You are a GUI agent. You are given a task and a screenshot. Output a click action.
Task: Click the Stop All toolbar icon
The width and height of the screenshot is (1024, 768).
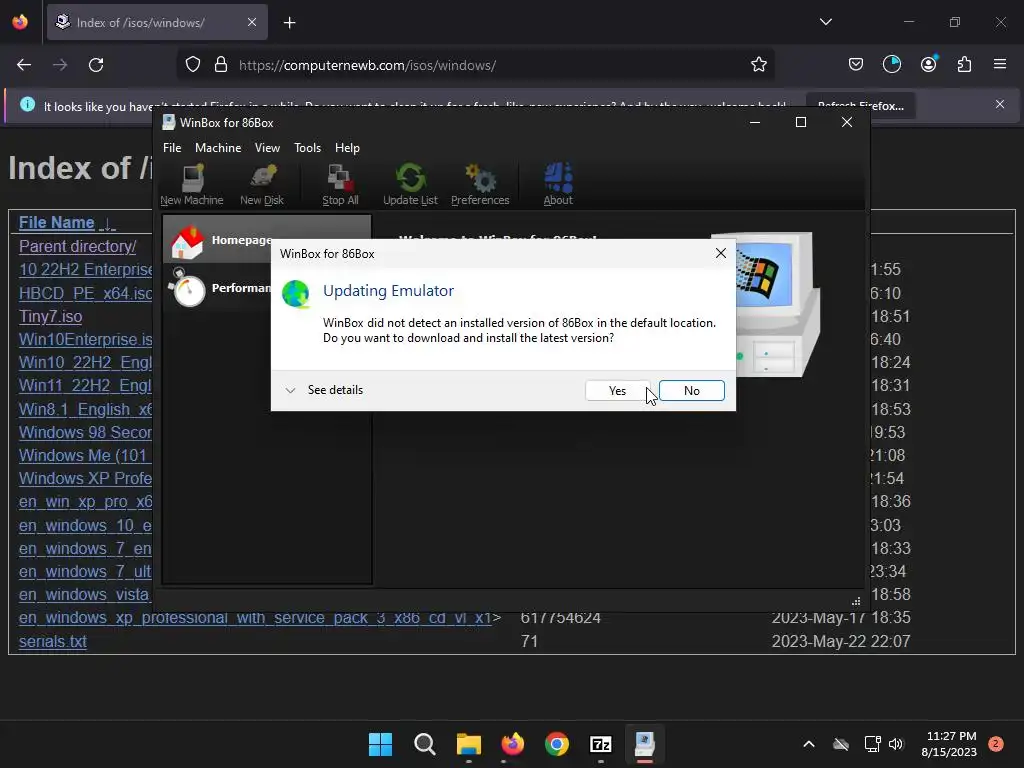coord(340,185)
